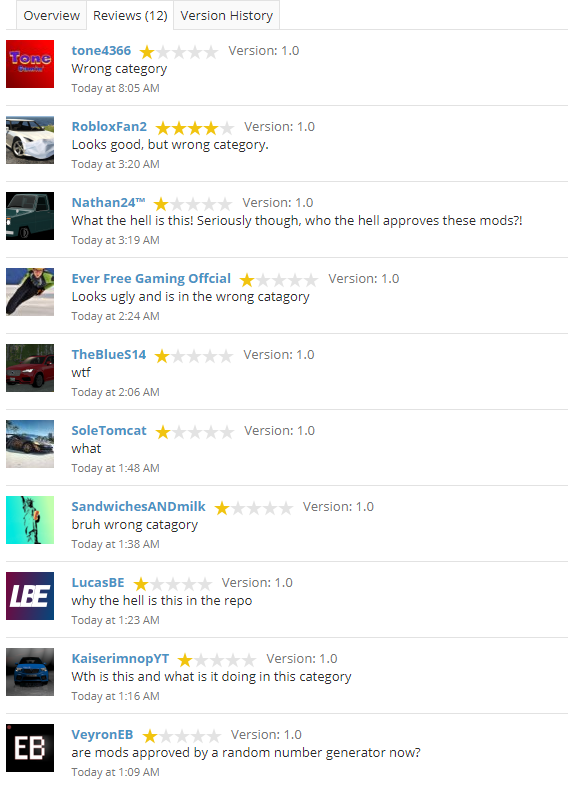This screenshot has width=568, height=789.
Task: Click RobloxFan2's four-star rating
Action: click(195, 128)
